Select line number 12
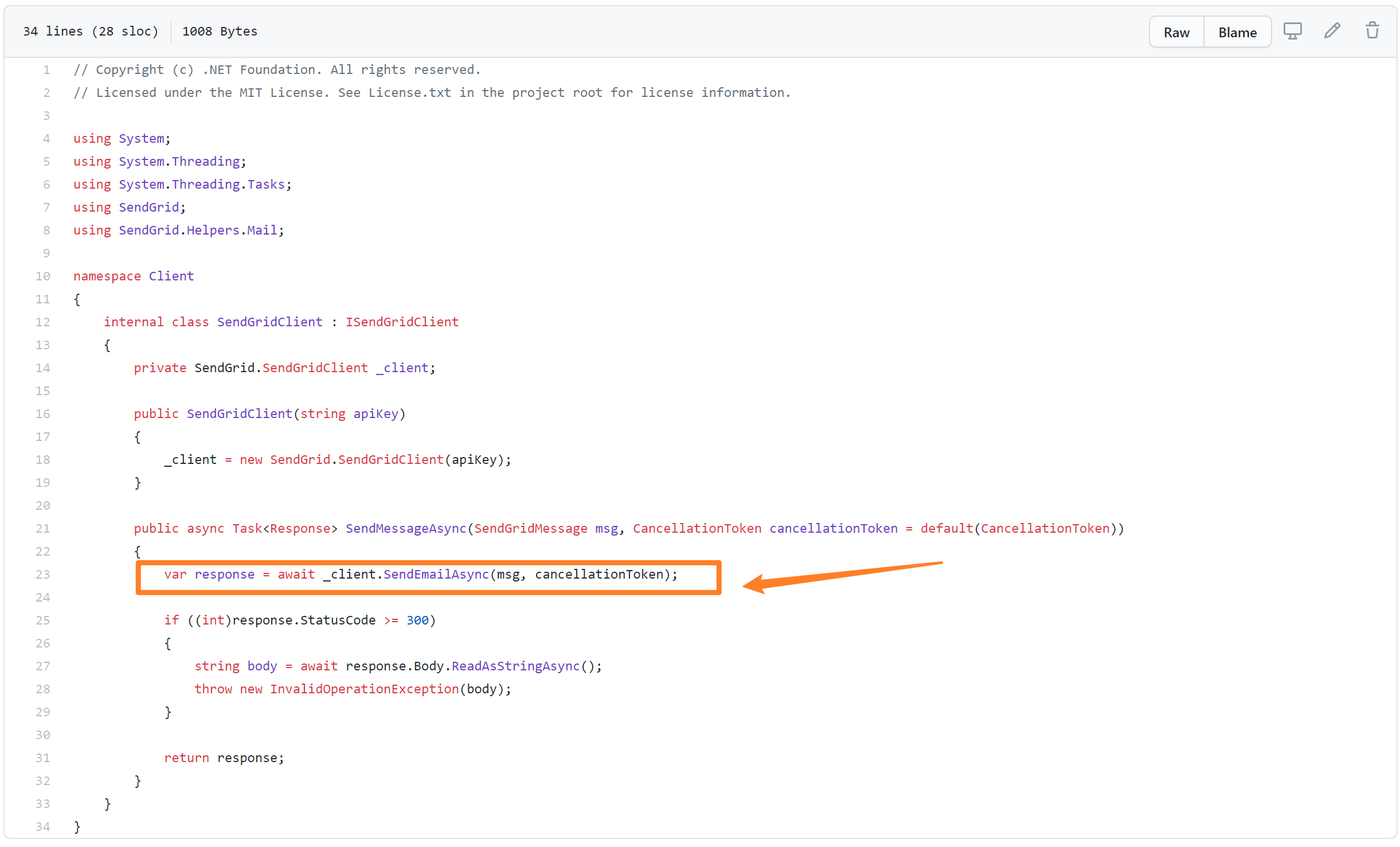Screen dimensions: 1400x847 tap(43, 322)
